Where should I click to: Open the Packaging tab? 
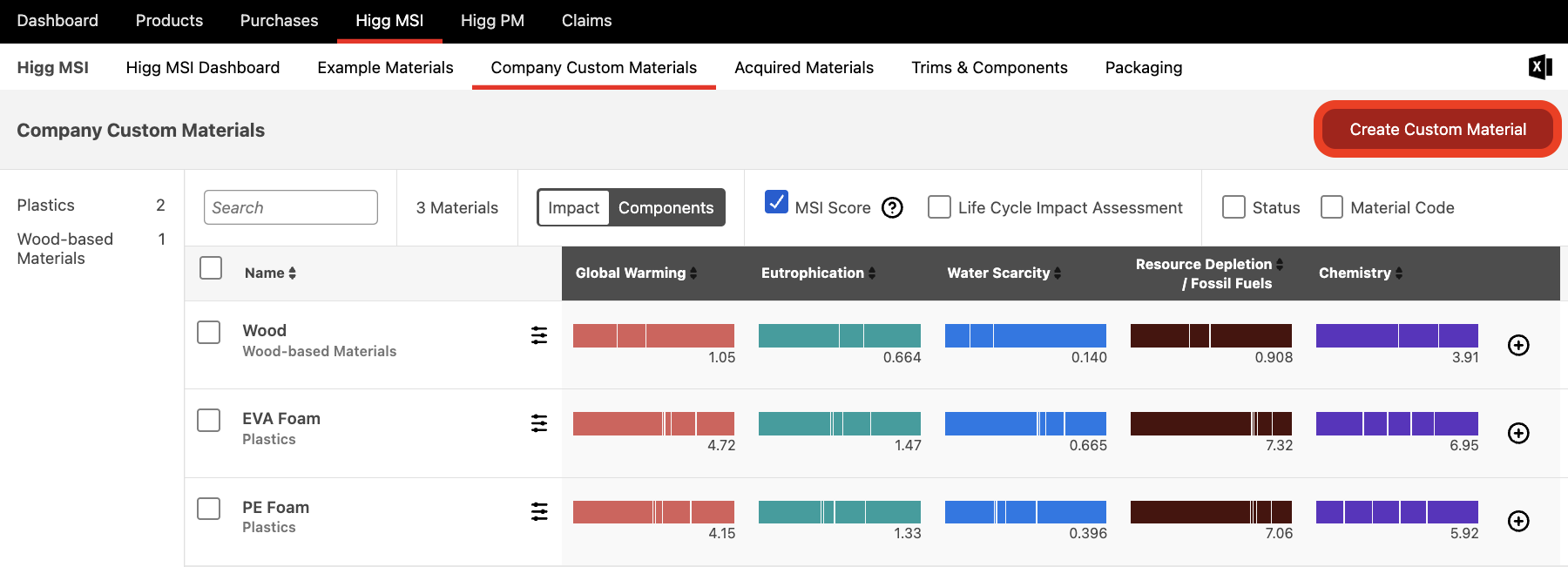pos(1144,67)
